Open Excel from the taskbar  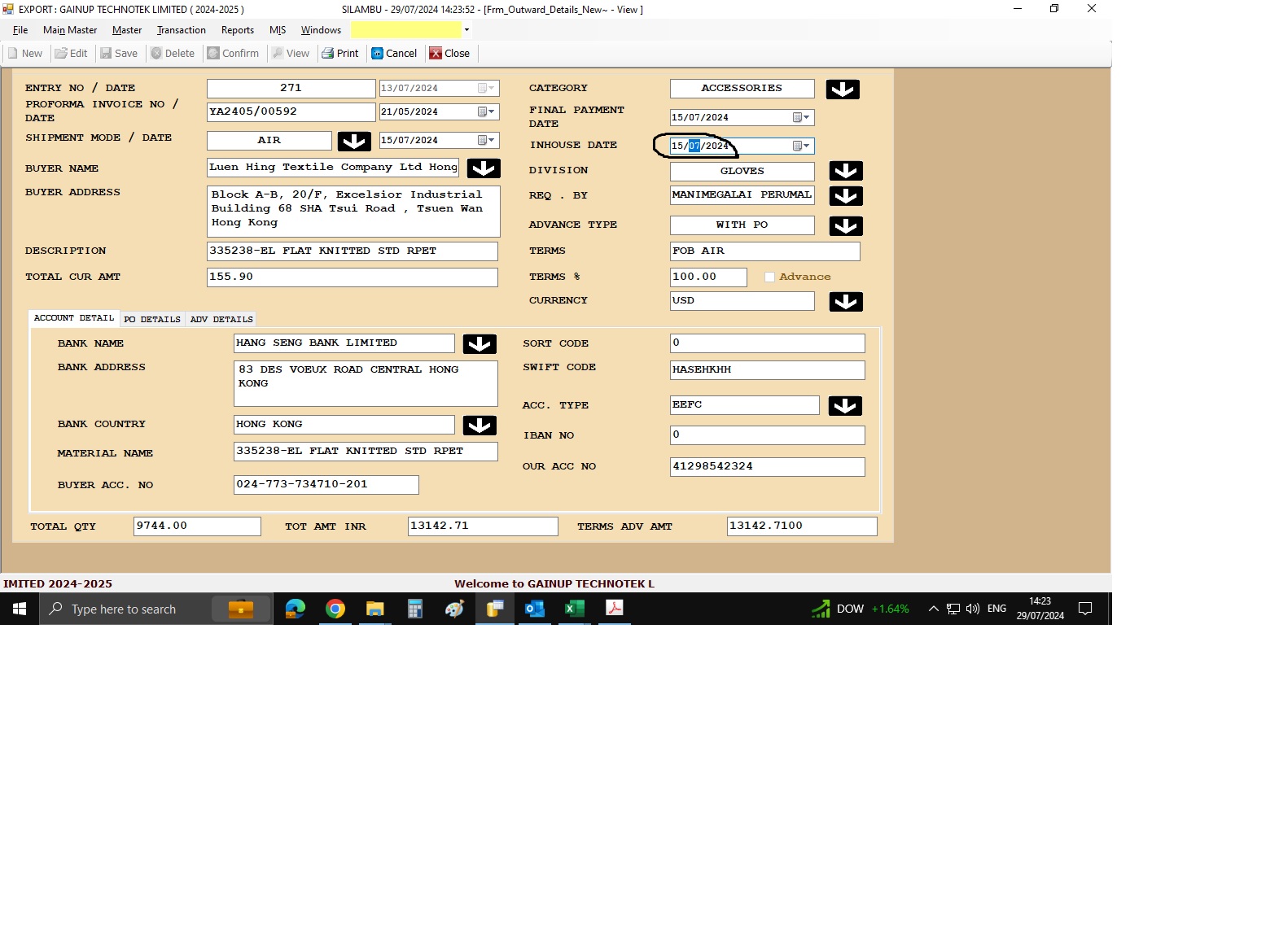click(575, 609)
